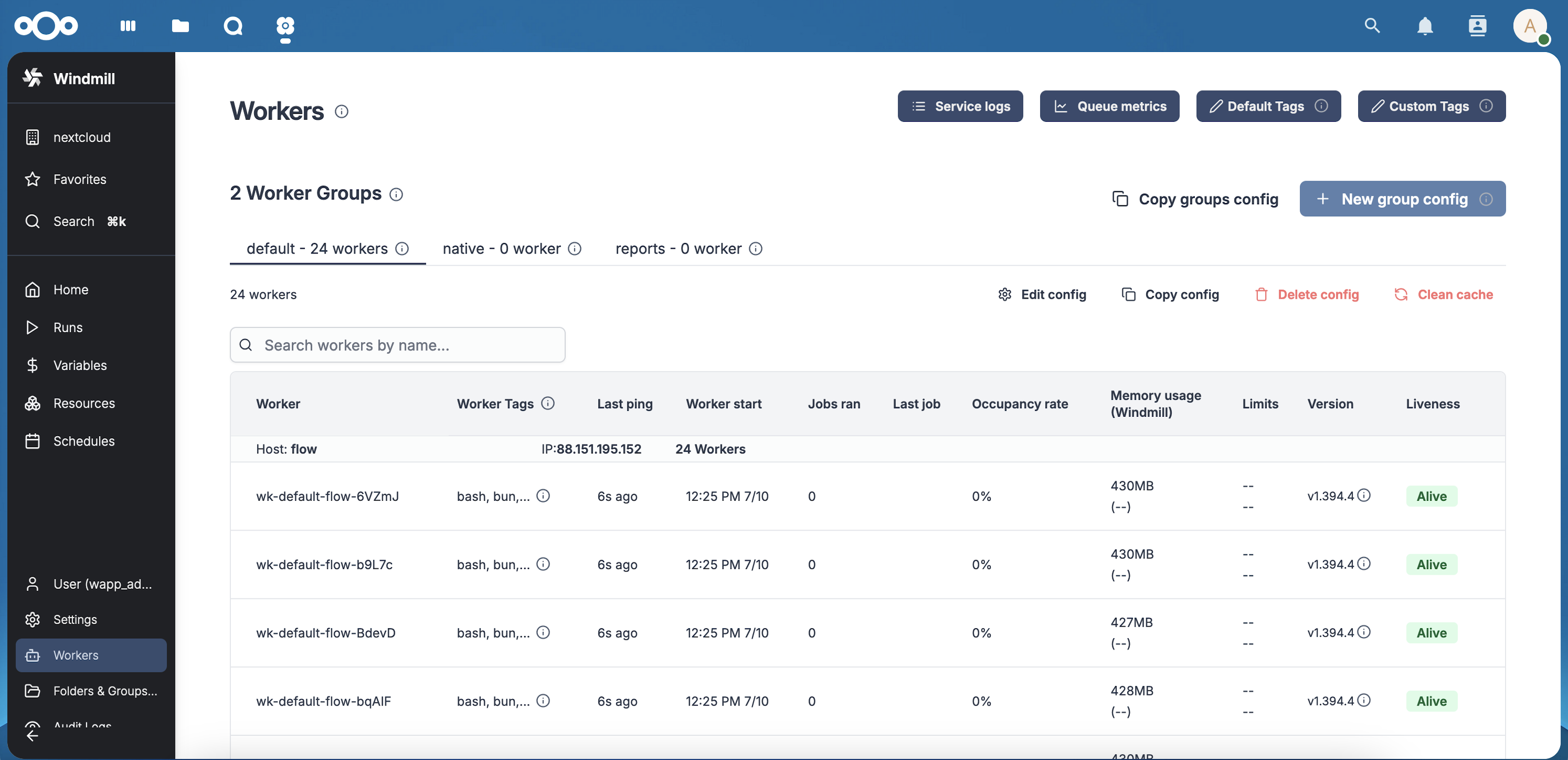
Task: Click the info icon beside Workers heading
Action: point(342,111)
